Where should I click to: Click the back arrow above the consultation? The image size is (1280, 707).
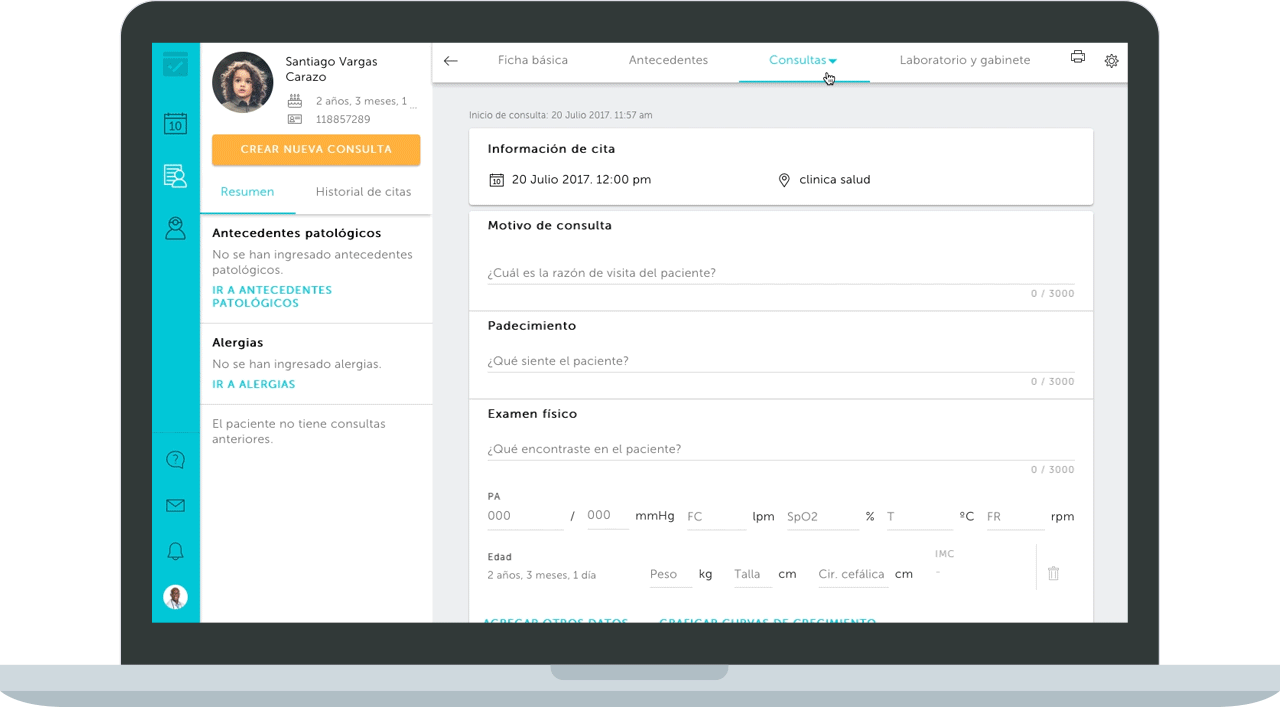(450, 61)
